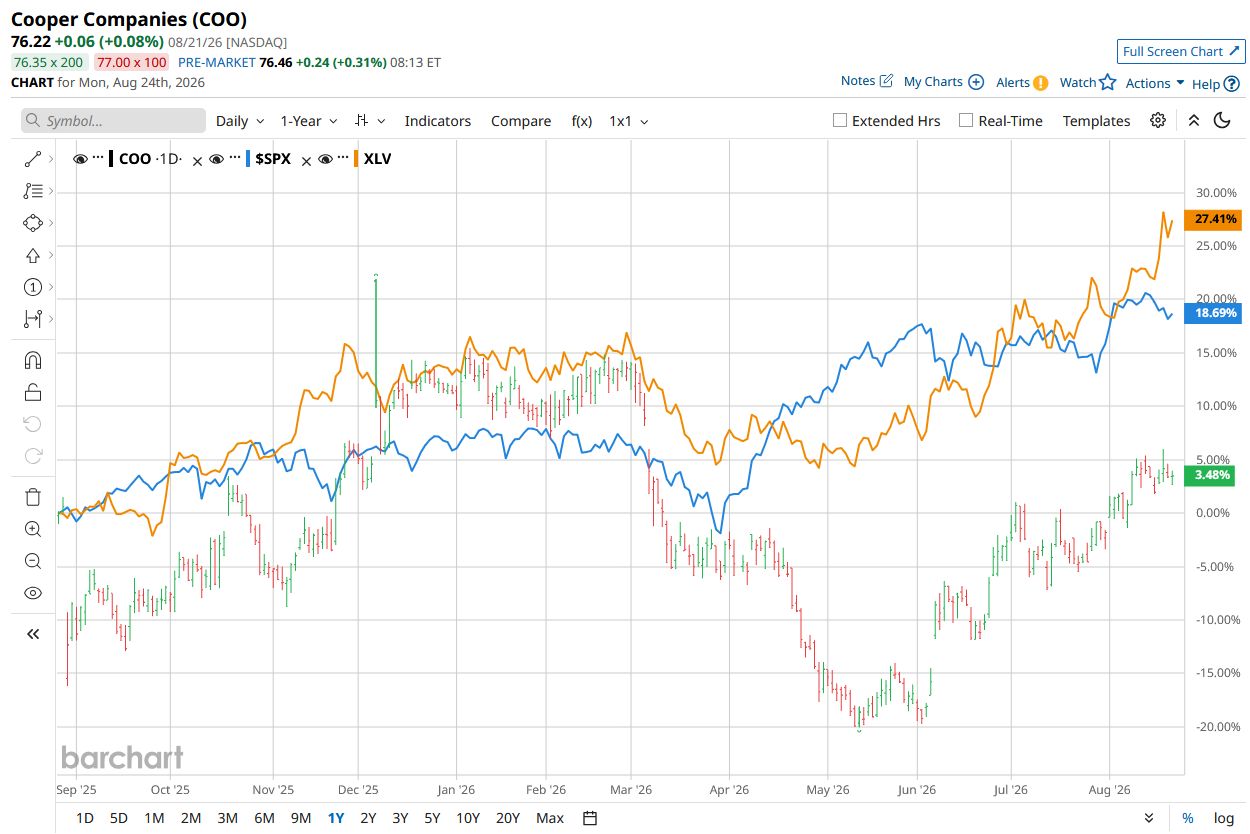Select the 5Y time range
This screenshot has width=1250, height=834.
(432, 818)
